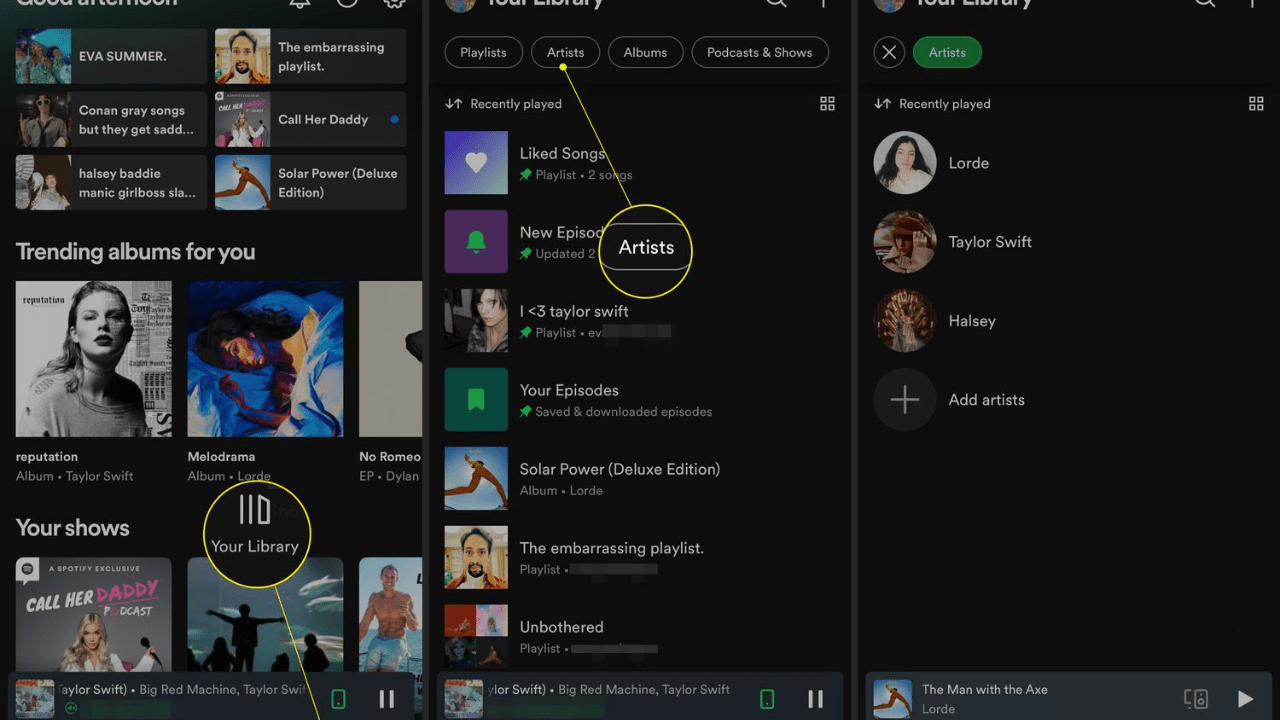1280x720 pixels.
Task: Switch to grid view in right artists screen
Action: [x=1256, y=104]
